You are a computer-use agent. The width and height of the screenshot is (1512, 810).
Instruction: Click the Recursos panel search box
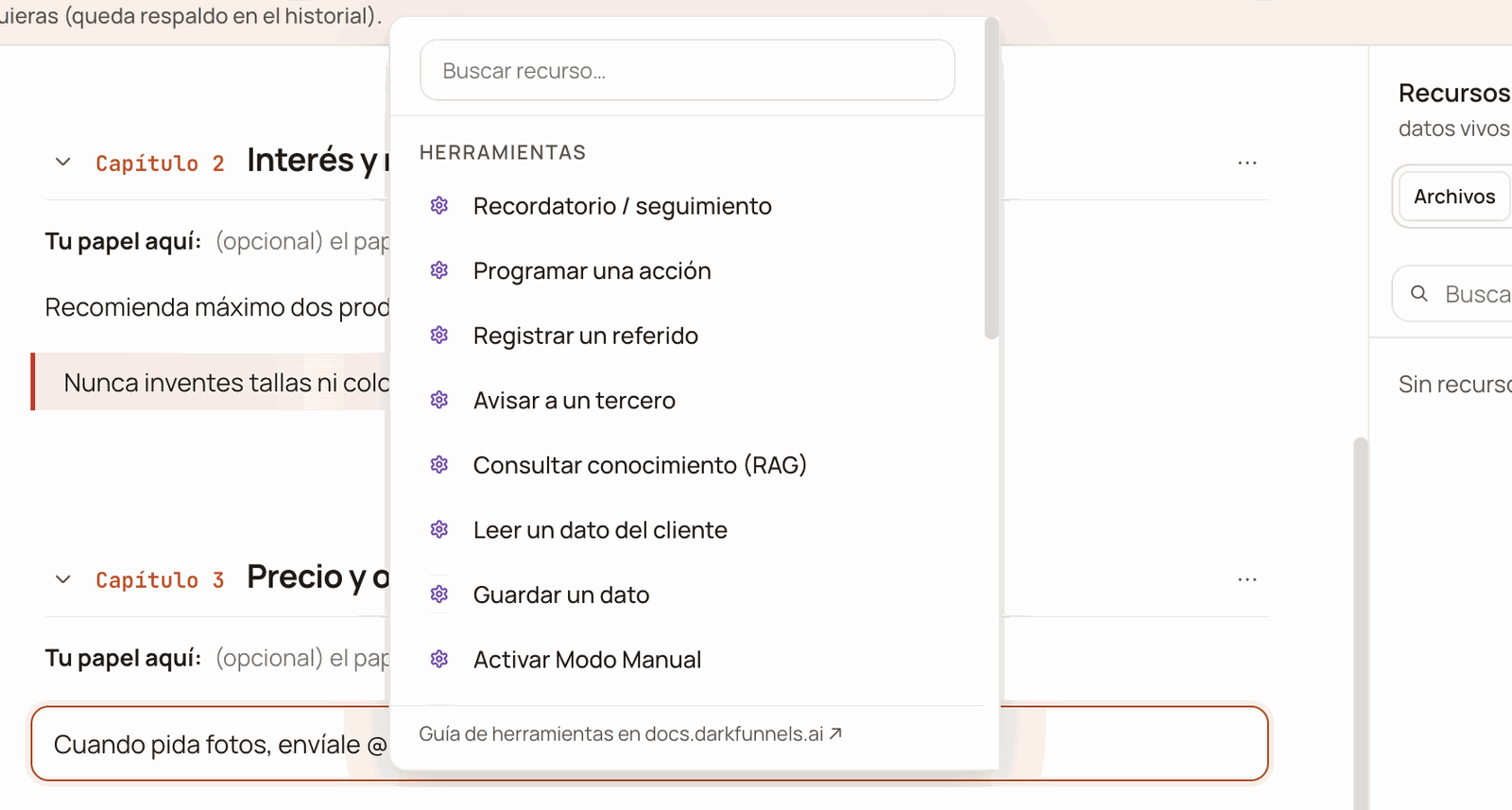tap(1453, 294)
